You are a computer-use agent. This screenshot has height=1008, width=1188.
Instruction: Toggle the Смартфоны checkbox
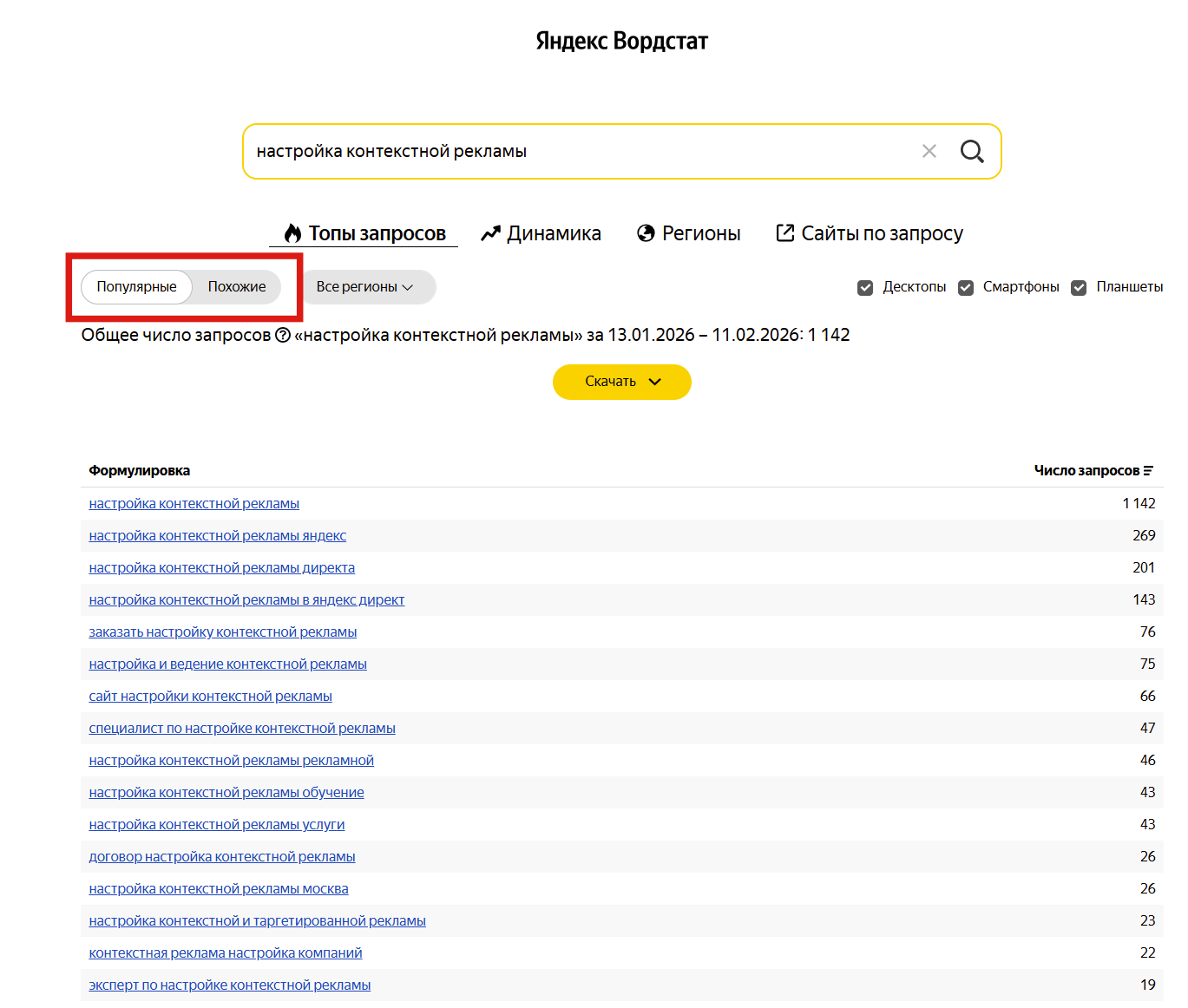966,288
